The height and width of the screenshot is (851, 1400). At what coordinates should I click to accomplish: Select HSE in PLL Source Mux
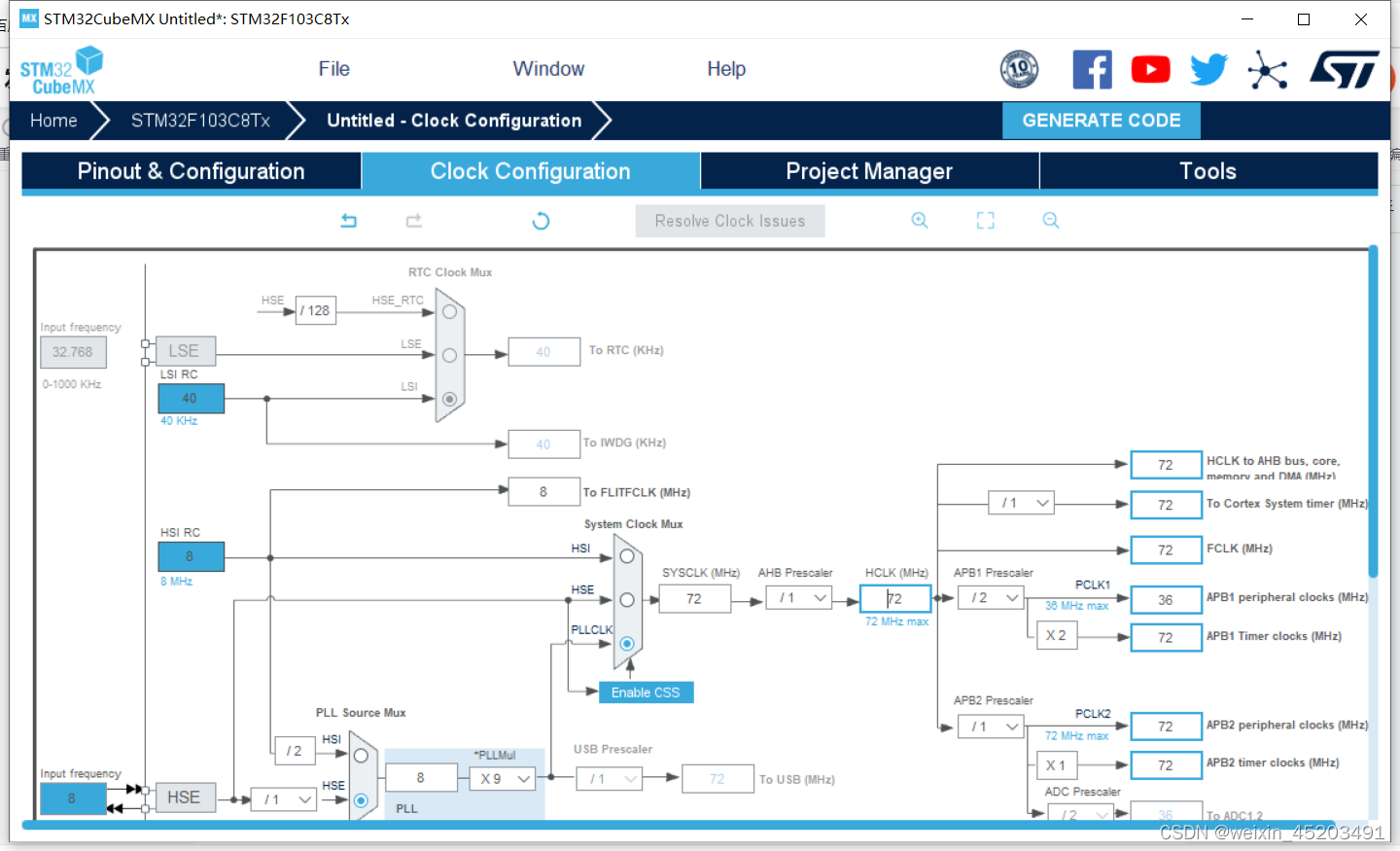coord(361,800)
